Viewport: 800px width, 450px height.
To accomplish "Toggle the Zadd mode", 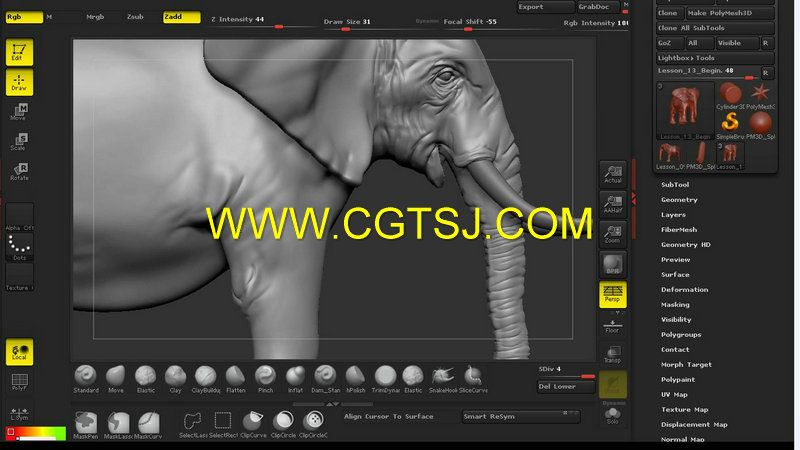I will 181,17.
